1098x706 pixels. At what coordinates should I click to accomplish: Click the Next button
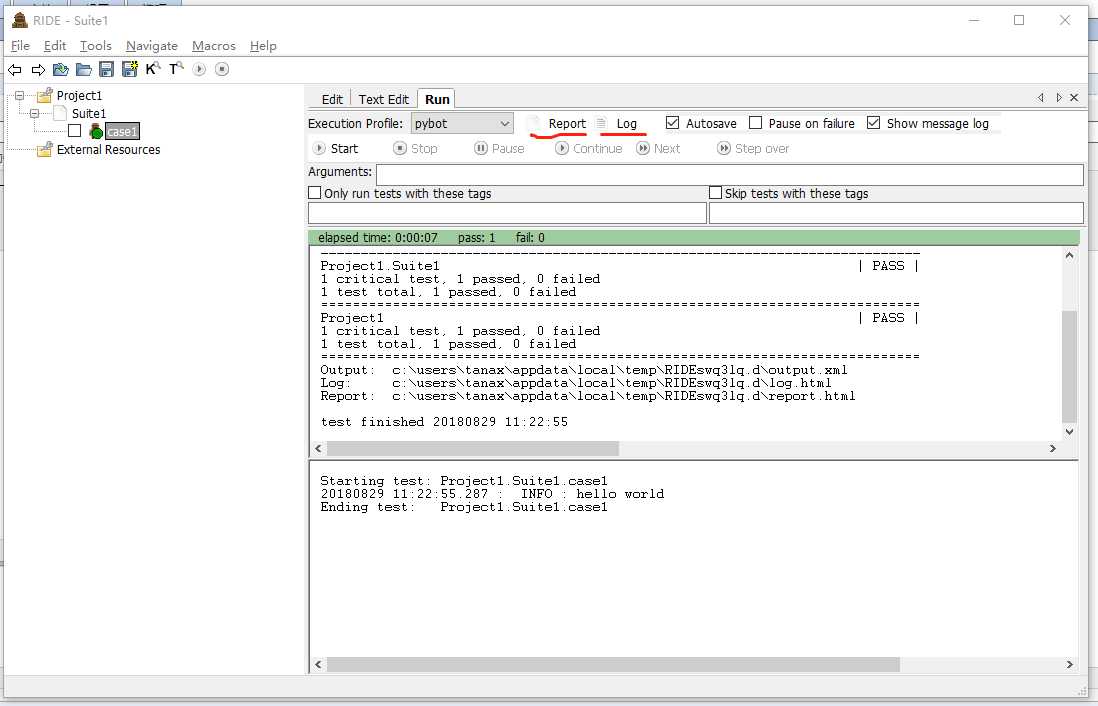click(x=658, y=148)
